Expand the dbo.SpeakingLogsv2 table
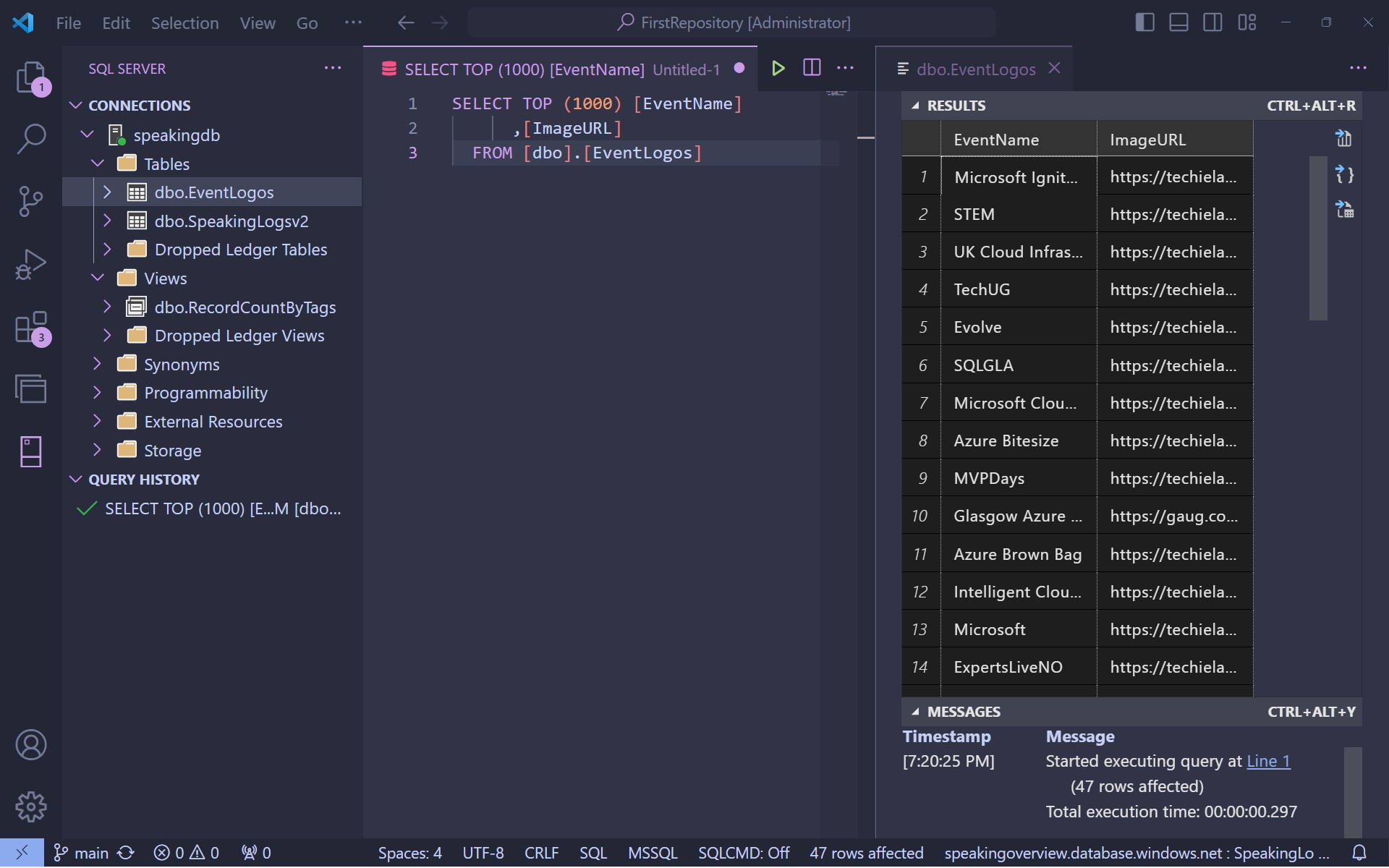Screen dimensions: 1389x868 [108, 221]
